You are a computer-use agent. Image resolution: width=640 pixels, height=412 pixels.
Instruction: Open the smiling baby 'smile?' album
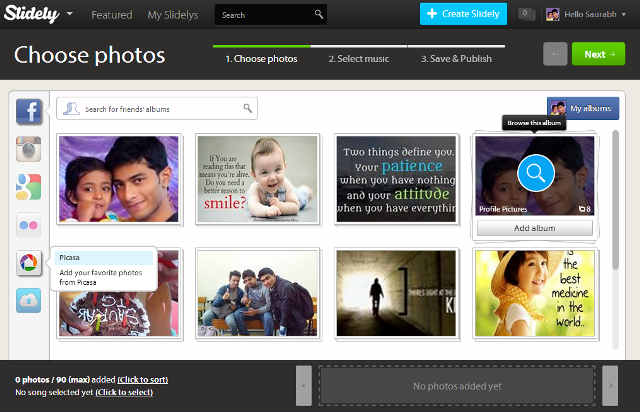click(x=258, y=179)
